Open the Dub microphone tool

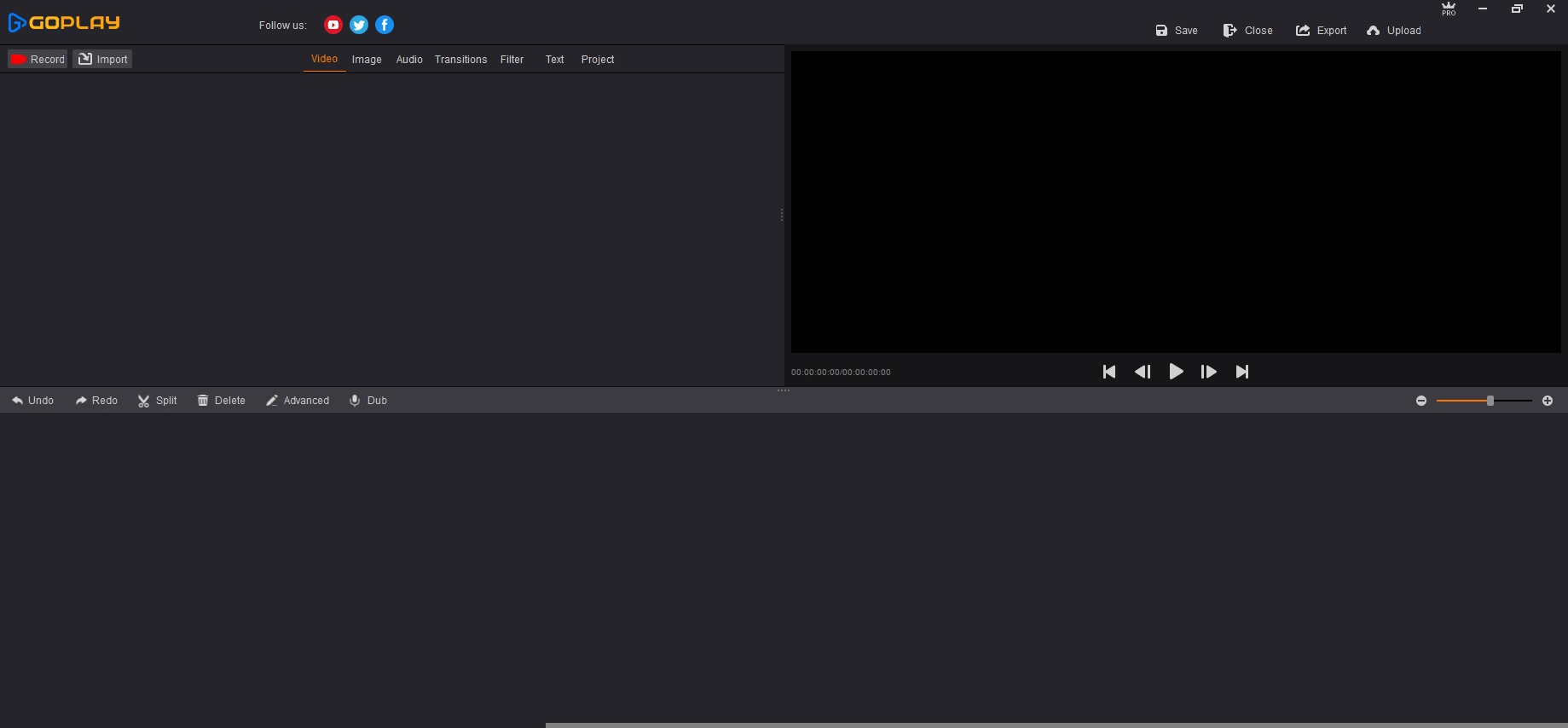pos(368,401)
